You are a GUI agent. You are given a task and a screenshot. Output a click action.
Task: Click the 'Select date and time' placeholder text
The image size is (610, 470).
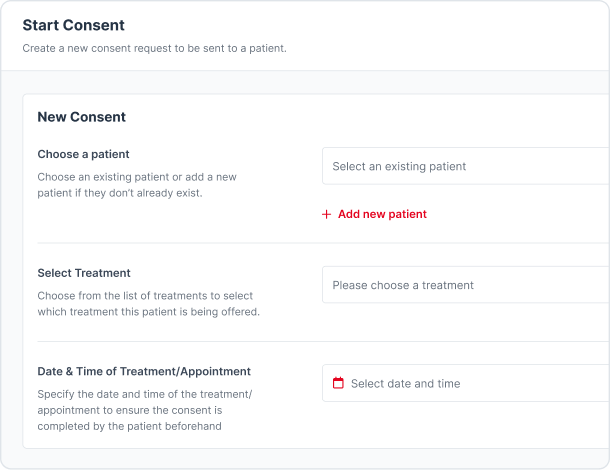[405, 384]
